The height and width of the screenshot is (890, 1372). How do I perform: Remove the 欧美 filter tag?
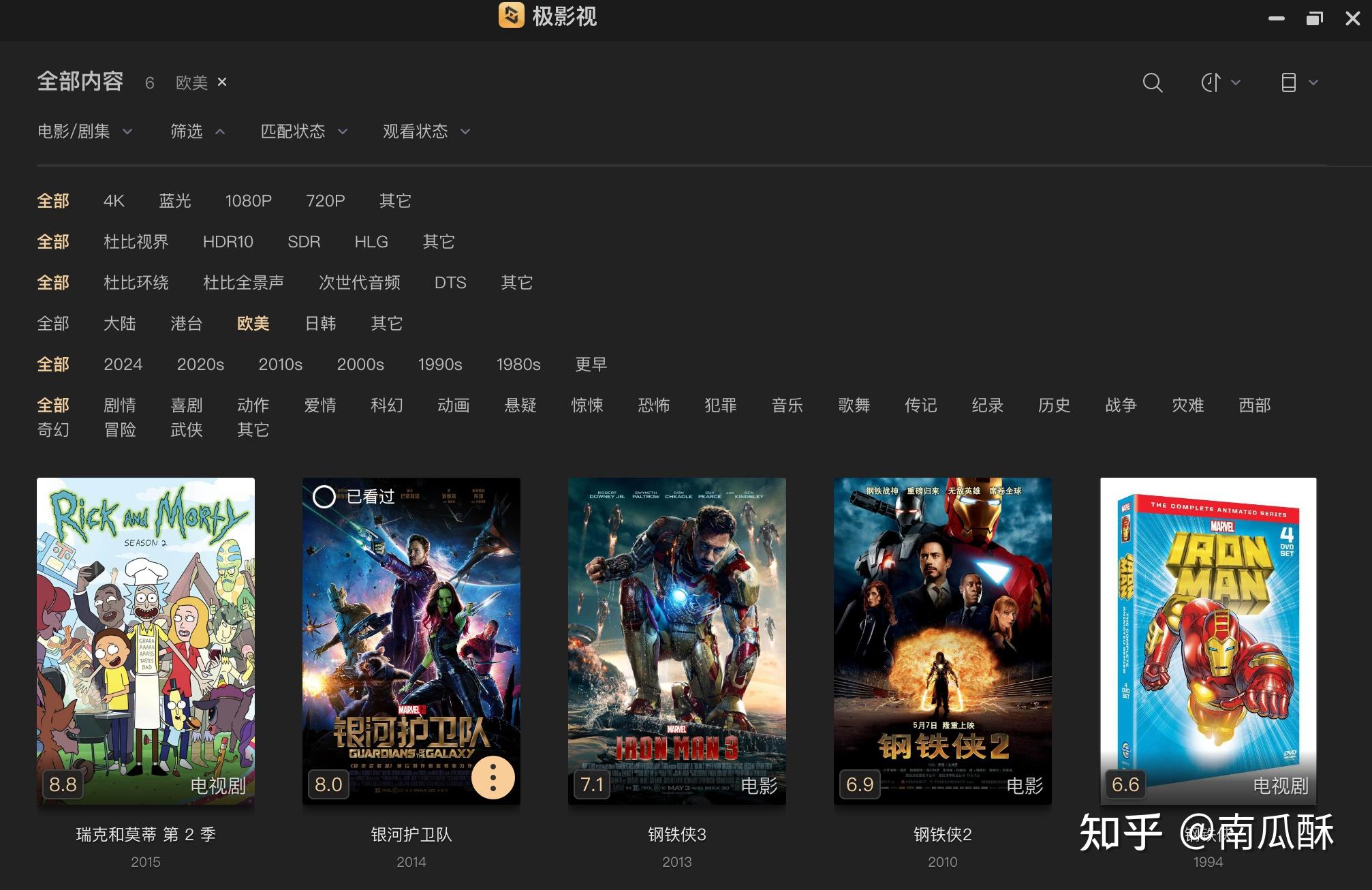point(222,82)
